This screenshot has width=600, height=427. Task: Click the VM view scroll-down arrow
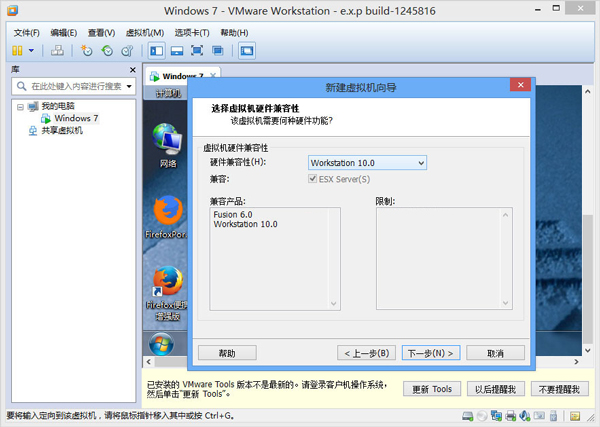coord(587,350)
